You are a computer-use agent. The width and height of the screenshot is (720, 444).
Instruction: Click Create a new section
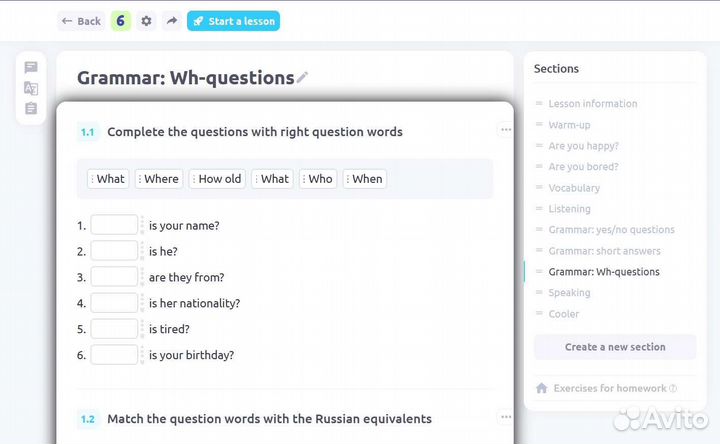point(615,347)
